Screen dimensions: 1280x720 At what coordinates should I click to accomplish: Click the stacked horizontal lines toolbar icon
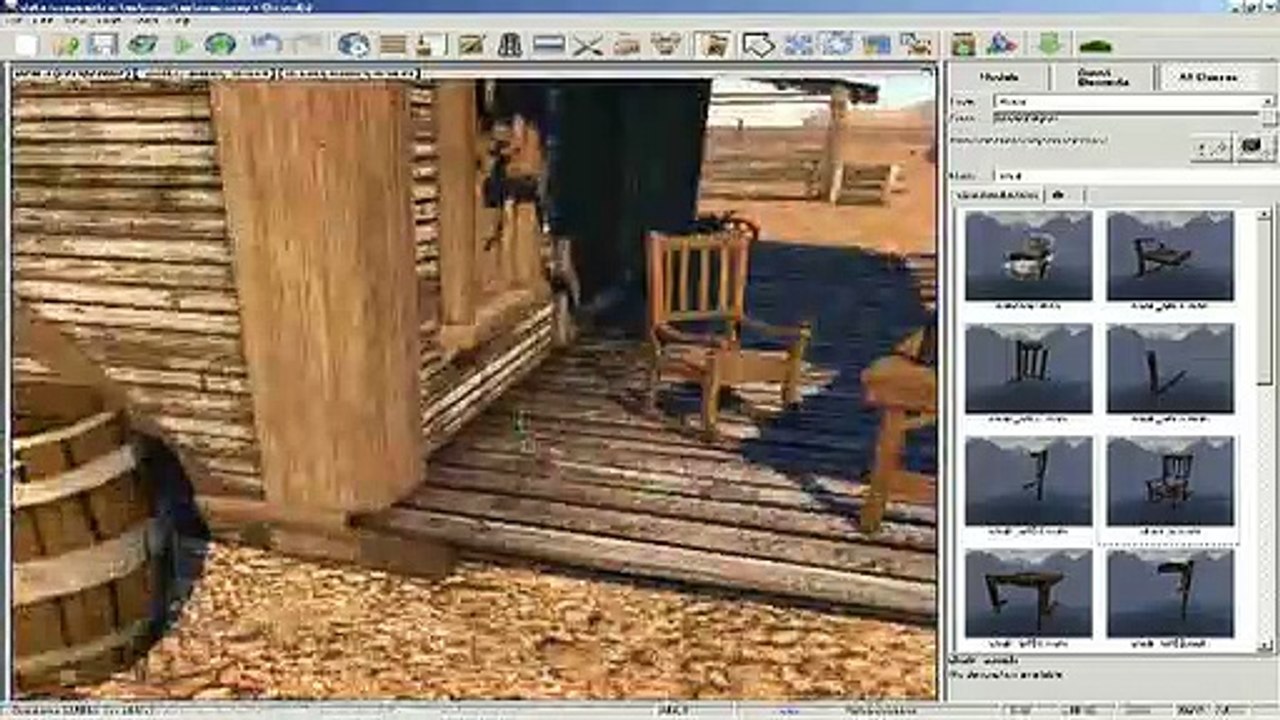pos(393,45)
